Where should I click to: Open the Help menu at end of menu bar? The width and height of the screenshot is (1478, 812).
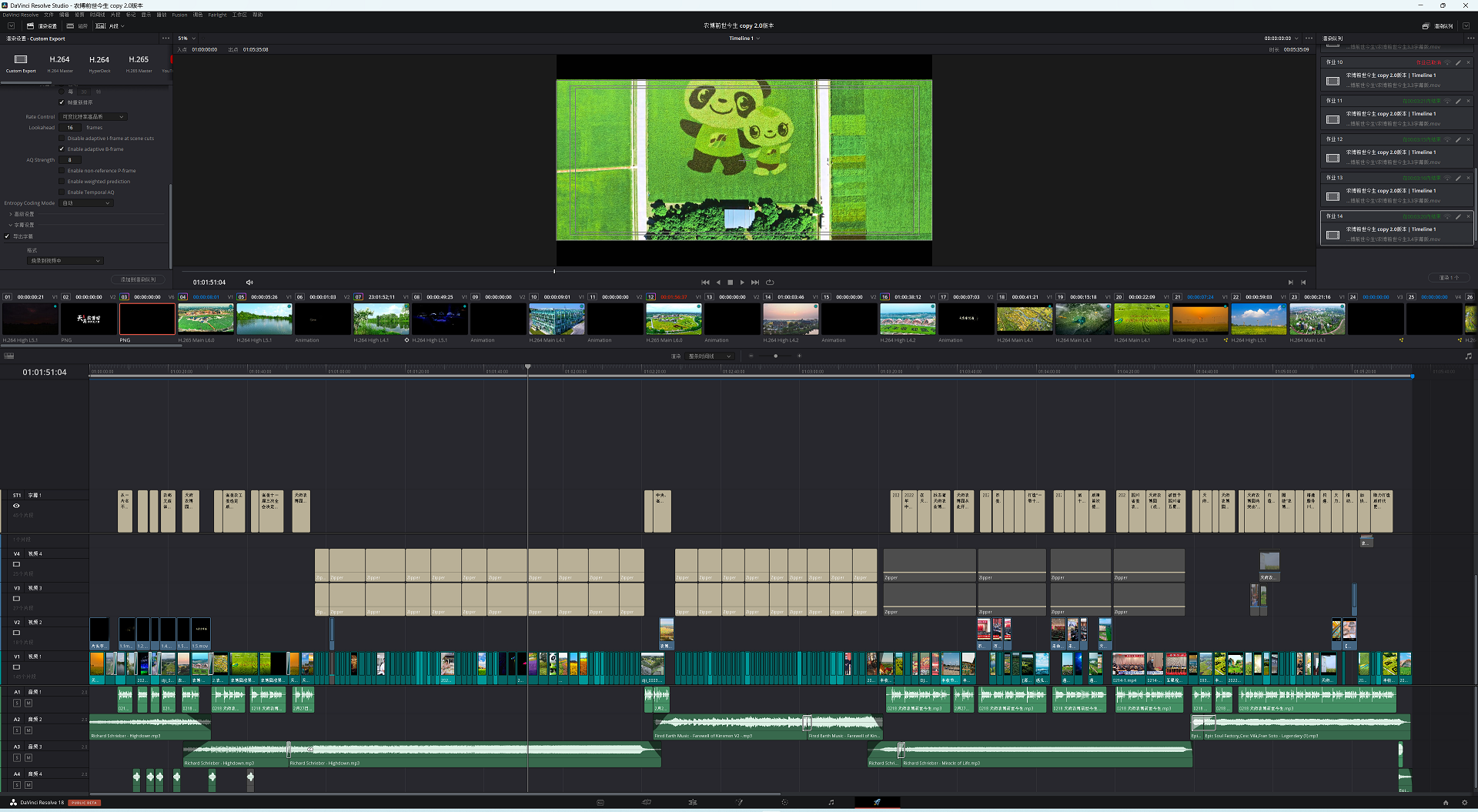[x=257, y=15]
